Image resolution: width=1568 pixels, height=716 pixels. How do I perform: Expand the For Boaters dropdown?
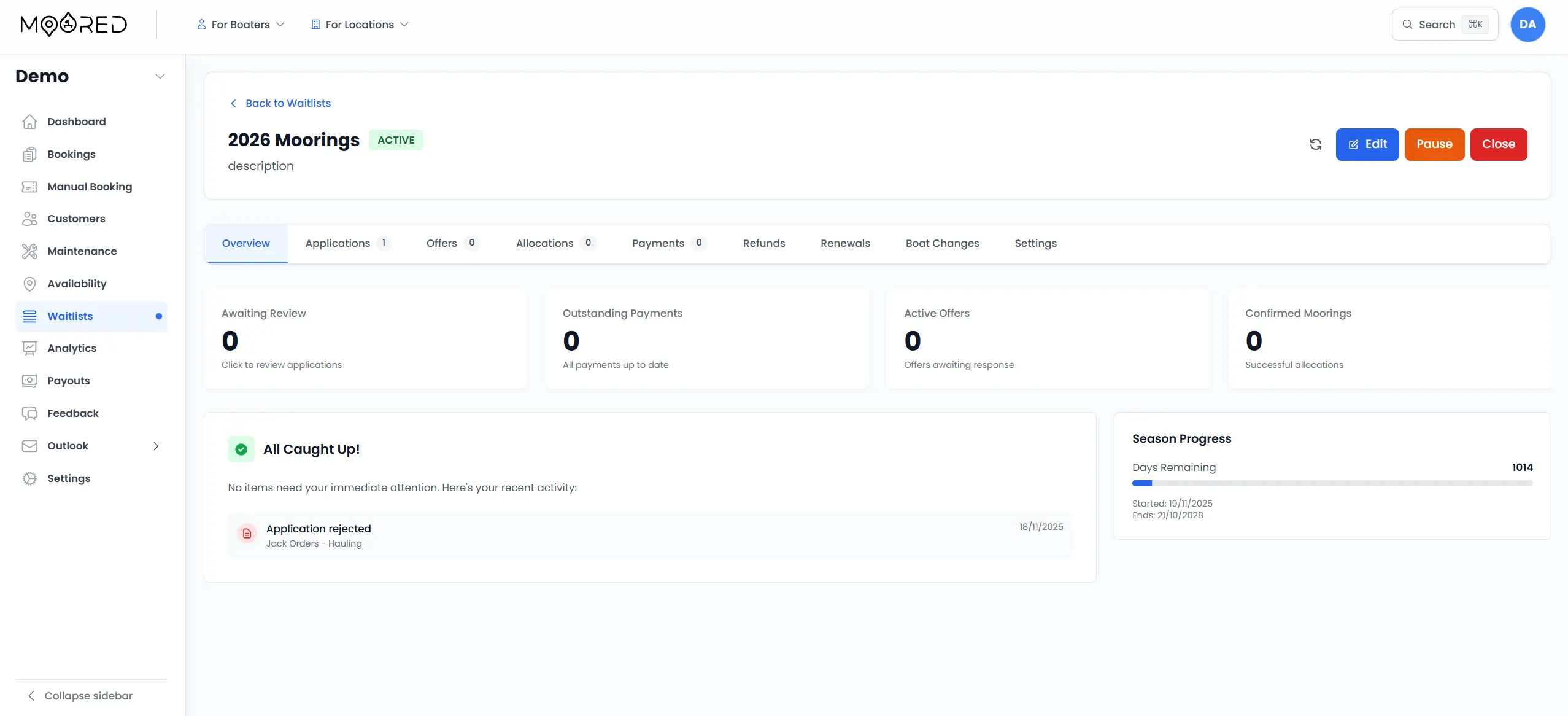[x=241, y=24]
